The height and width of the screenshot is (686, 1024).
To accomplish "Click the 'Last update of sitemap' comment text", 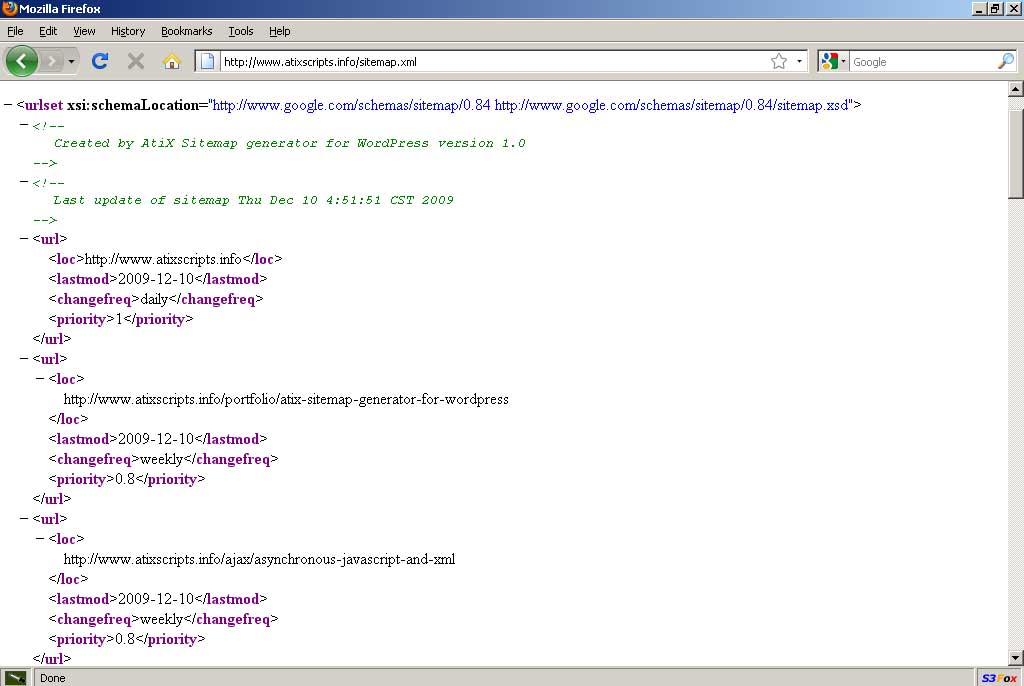I will (253, 200).
